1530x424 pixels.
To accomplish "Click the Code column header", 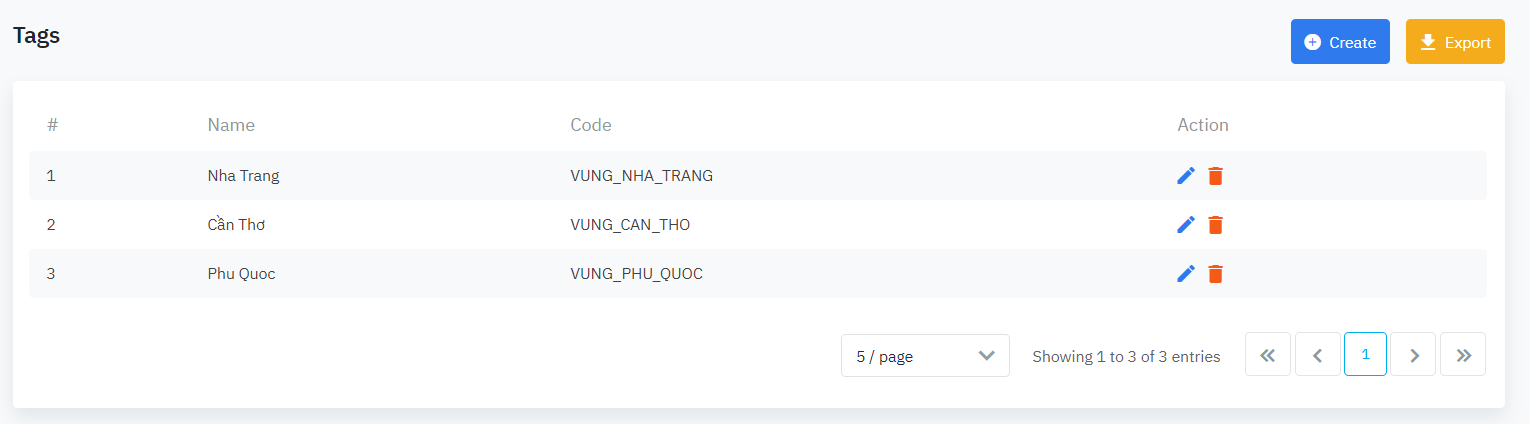I will click(591, 125).
